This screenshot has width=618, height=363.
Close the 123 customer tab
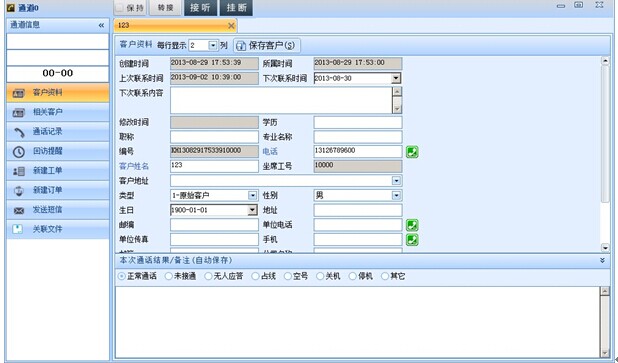pyautogui.click(x=231, y=26)
